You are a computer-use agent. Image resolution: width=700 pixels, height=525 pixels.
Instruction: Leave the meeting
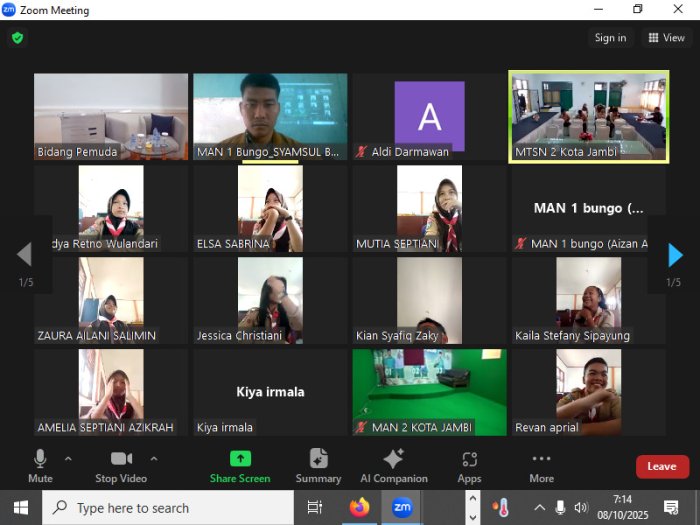(662, 466)
